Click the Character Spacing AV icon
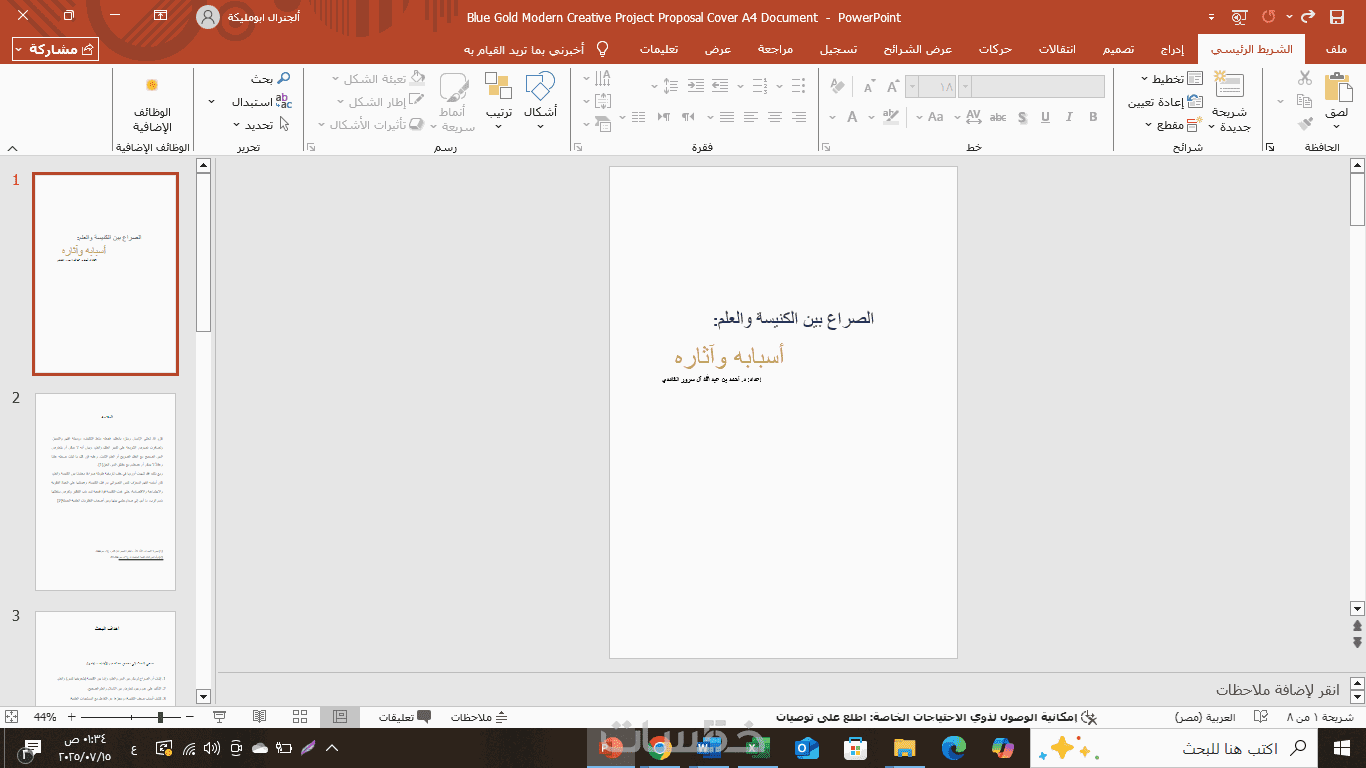The height and width of the screenshot is (768, 1366). click(973, 117)
